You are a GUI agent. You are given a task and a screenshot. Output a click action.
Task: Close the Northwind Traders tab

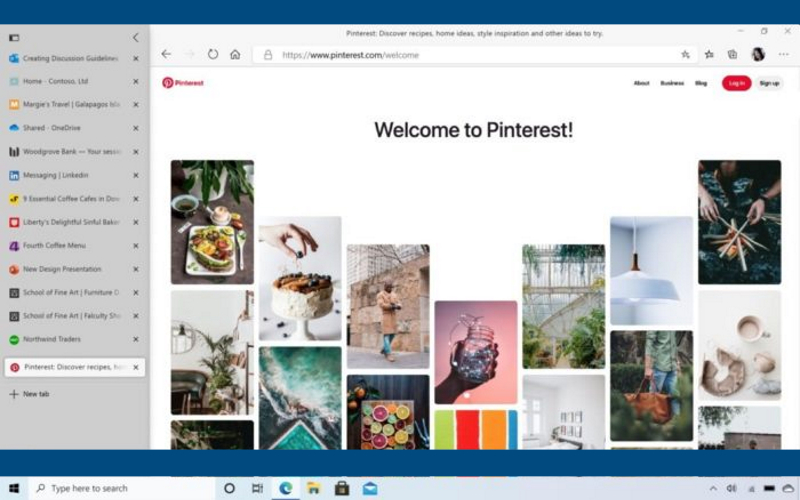[136, 339]
